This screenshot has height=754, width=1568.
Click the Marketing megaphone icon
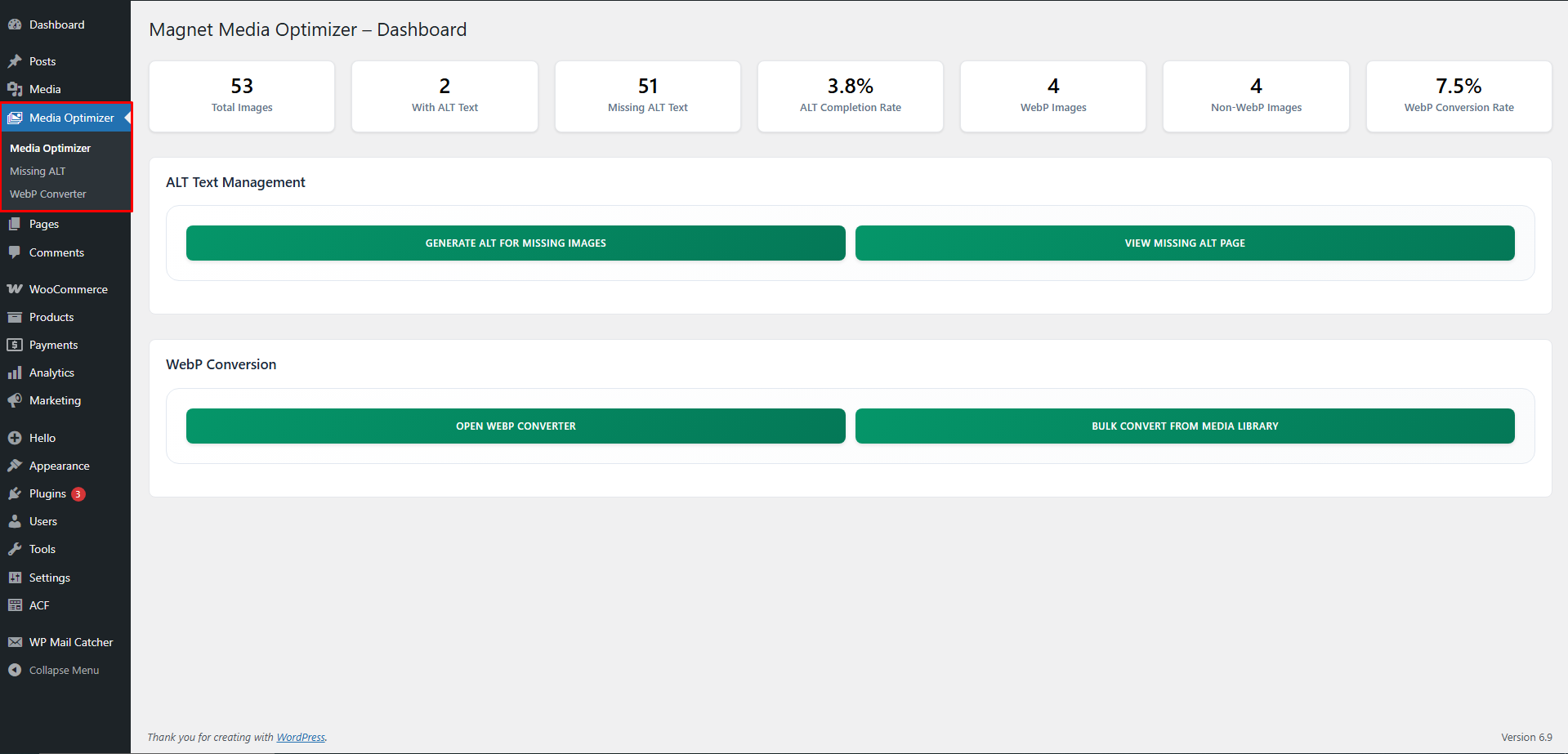(15, 400)
